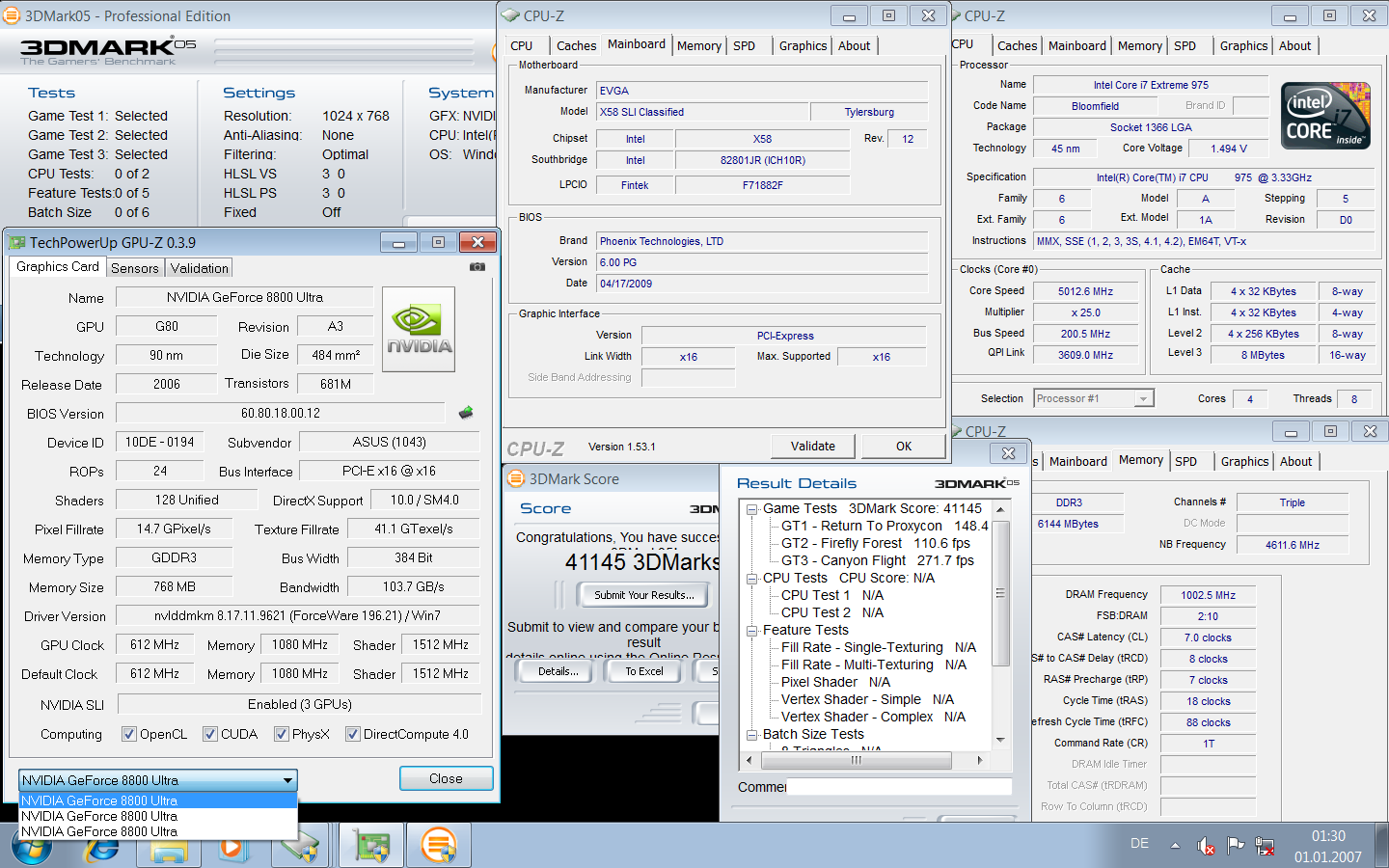Click the Details... button in 3DMark Score
1389x868 pixels.
(x=558, y=671)
